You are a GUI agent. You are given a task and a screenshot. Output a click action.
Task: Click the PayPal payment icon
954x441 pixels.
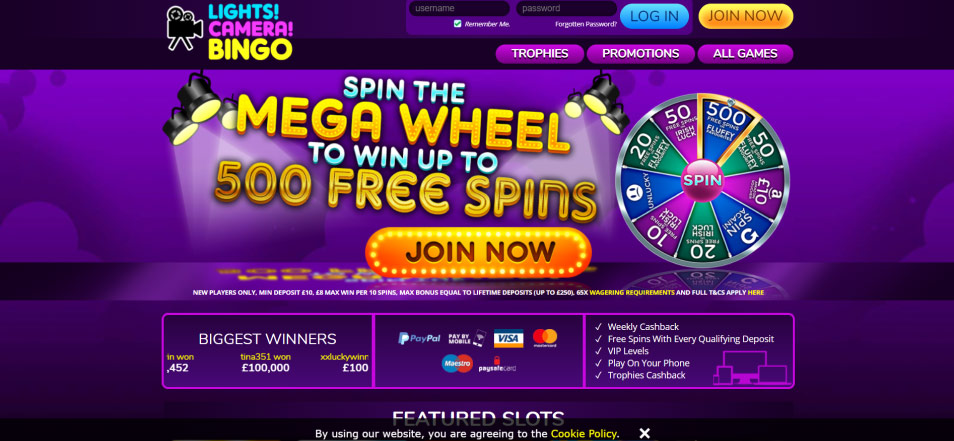419,338
